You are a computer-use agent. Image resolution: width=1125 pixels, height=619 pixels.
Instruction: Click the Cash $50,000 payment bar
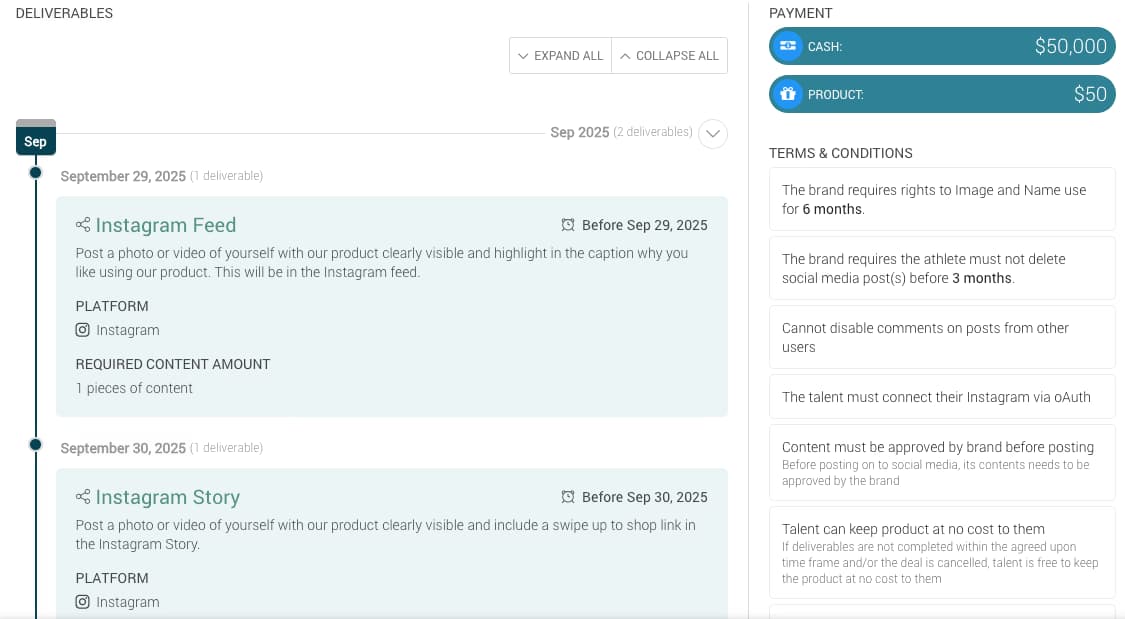click(x=942, y=46)
